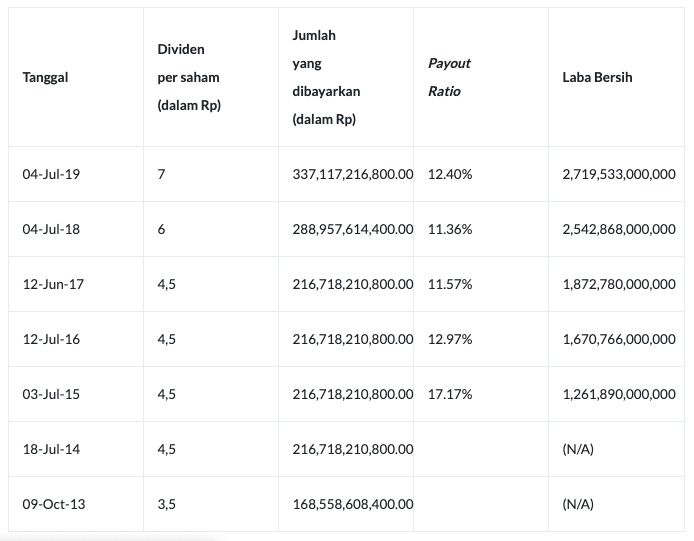Click the 337,117,216,800.00 amount cell
This screenshot has width=694, height=541.
pyautogui.click(x=352, y=174)
